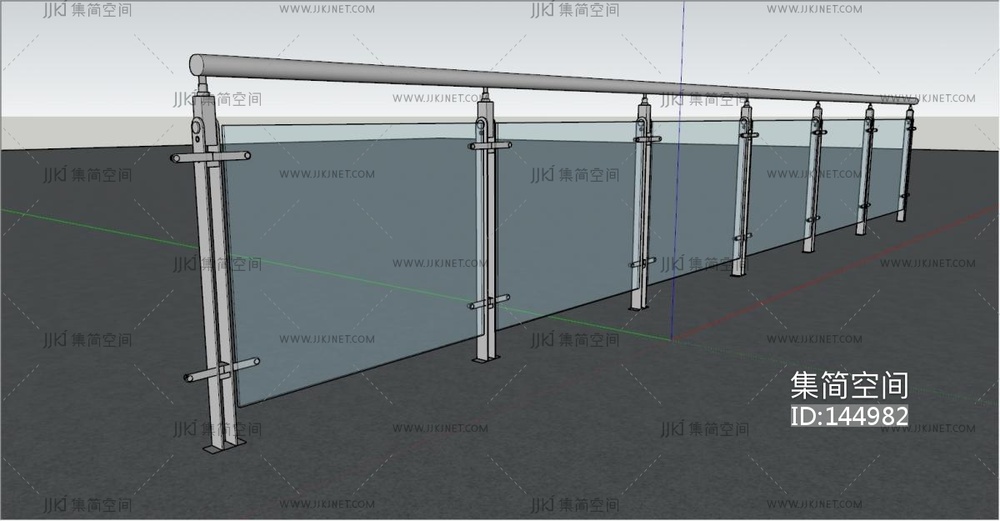The width and height of the screenshot is (1000, 521).
Task: Select the second railing post from left
Action: tap(486, 240)
